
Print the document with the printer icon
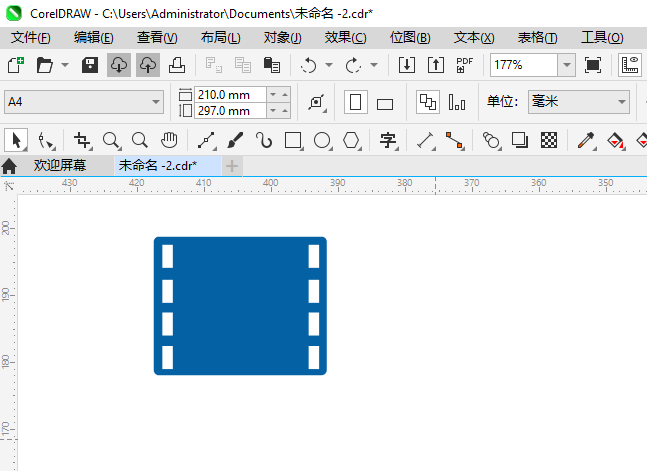pyautogui.click(x=177, y=65)
